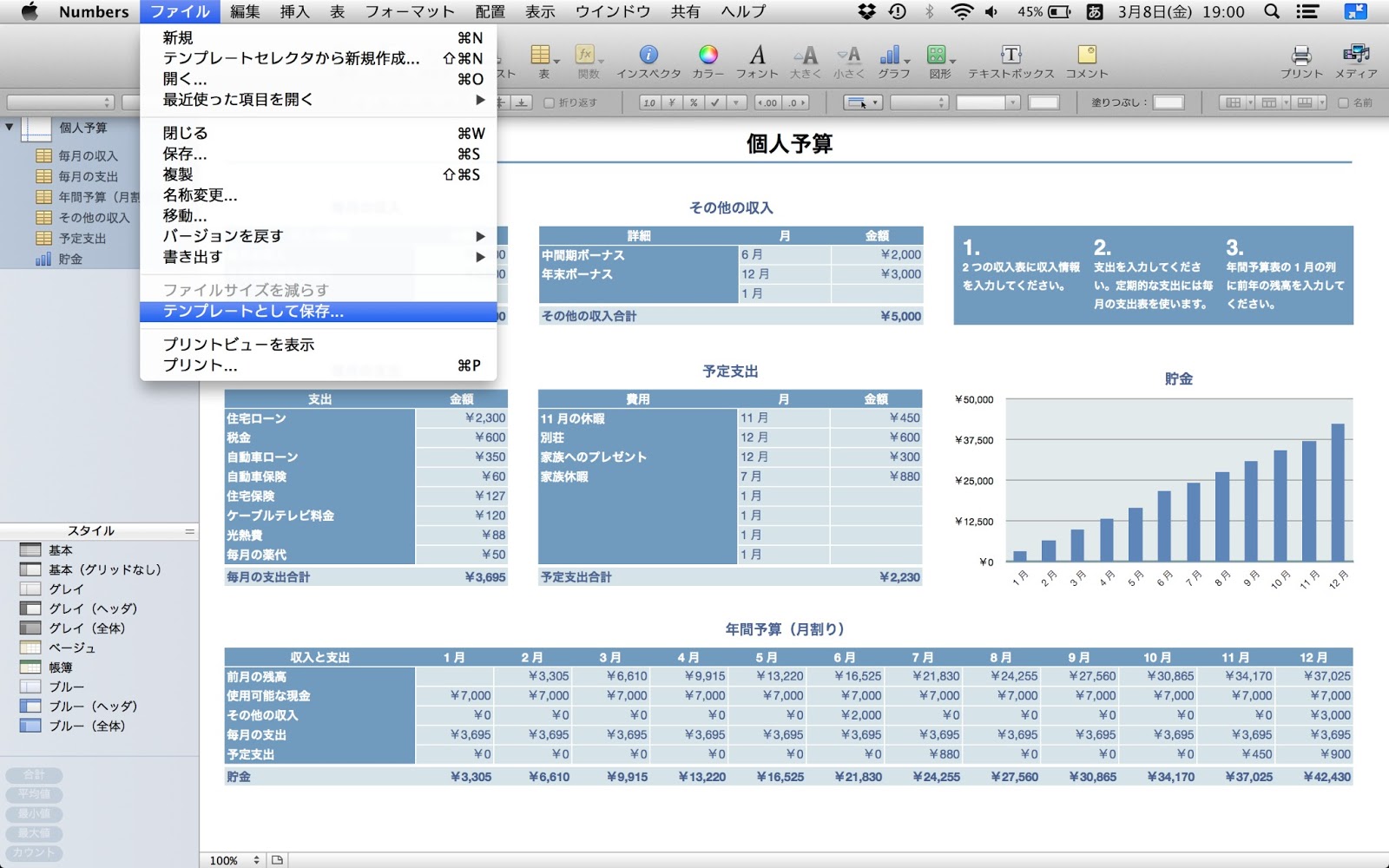Select 帳簿 table style

coord(60,667)
